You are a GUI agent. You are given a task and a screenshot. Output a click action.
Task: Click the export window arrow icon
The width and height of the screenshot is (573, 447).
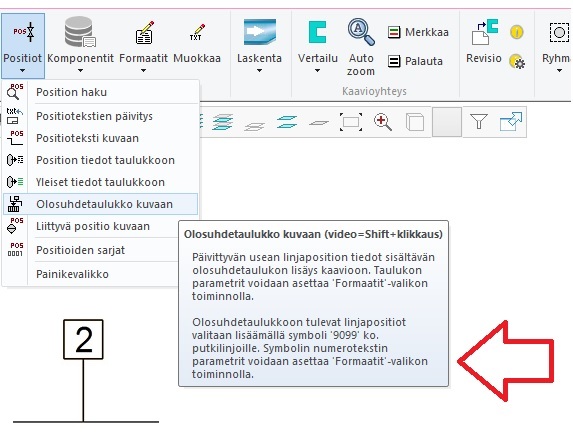(511, 122)
